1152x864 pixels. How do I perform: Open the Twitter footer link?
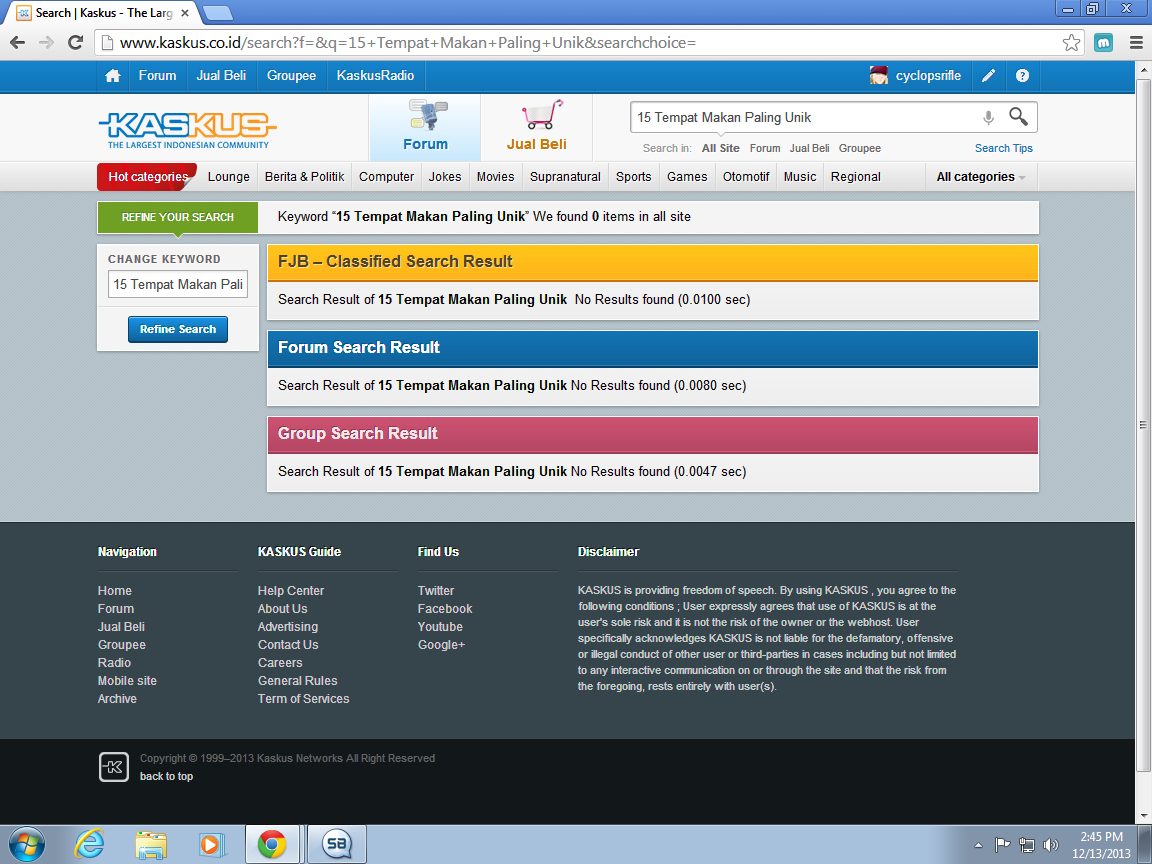point(436,591)
